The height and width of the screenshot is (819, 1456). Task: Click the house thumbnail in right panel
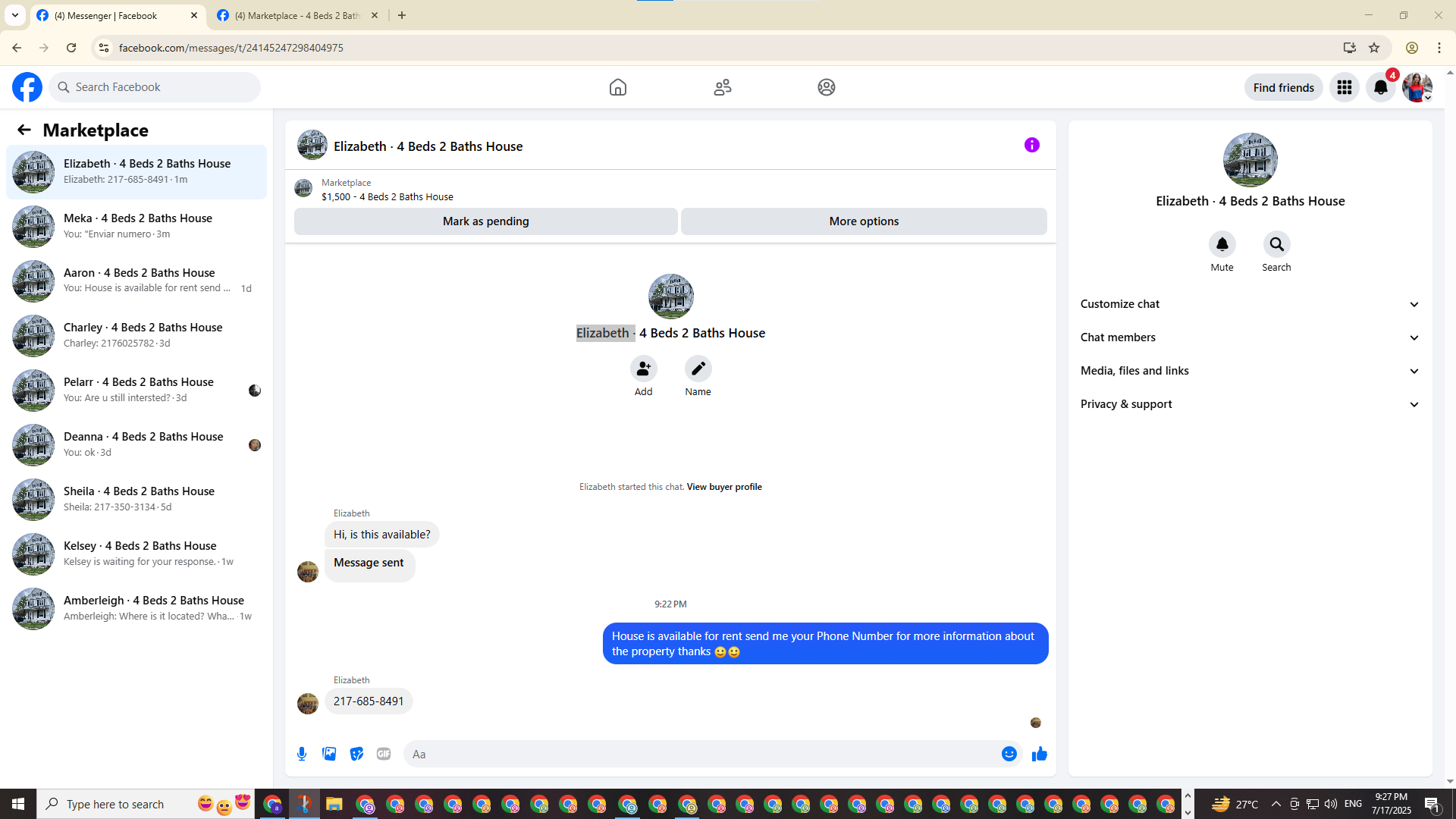(x=1250, y=160)
